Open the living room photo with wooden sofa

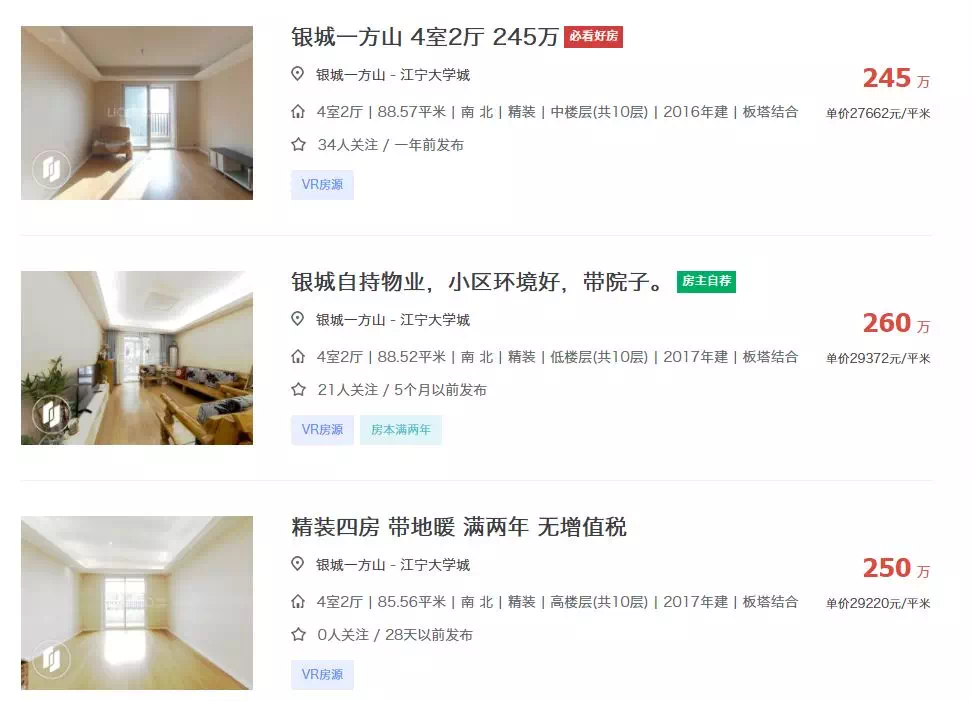[x=137, y=358]
